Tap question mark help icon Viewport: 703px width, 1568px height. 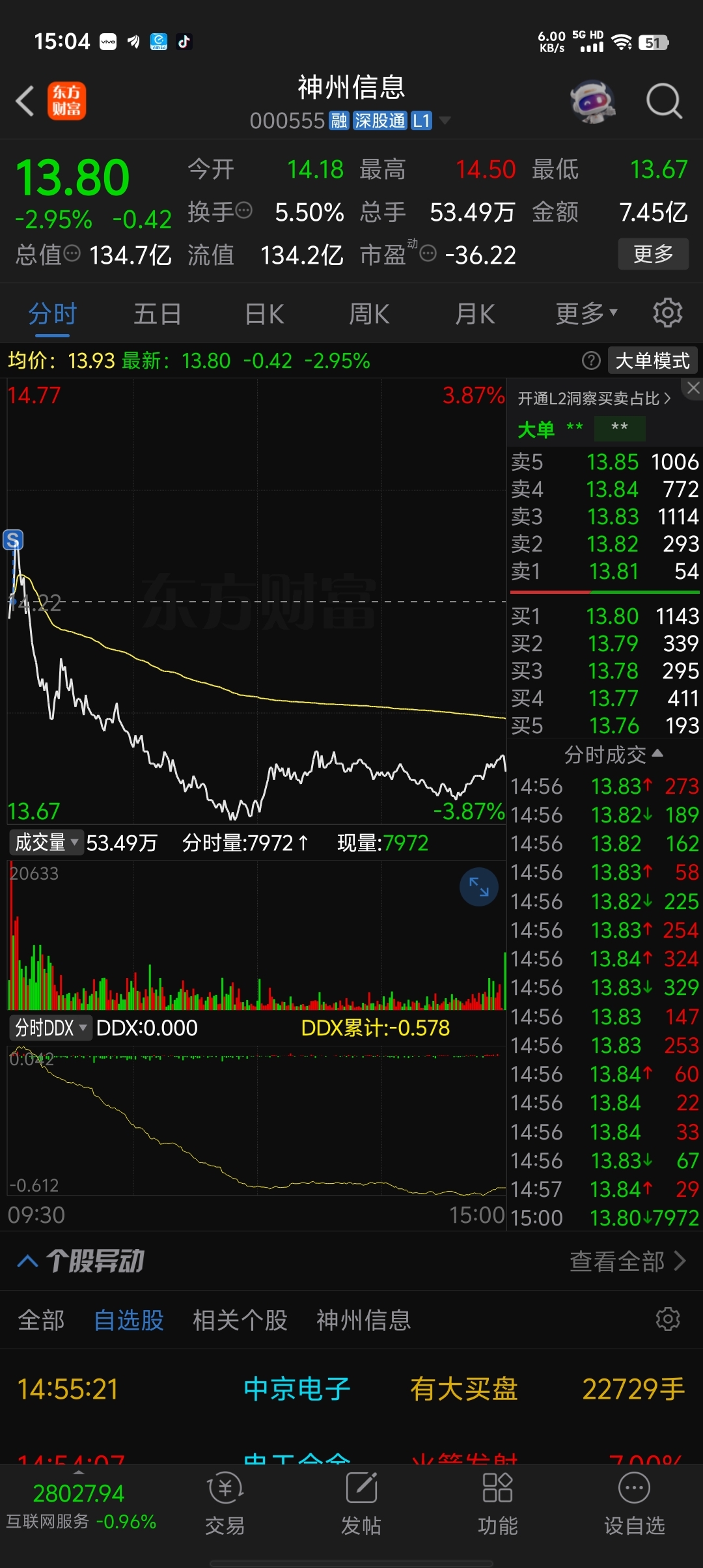590,360
